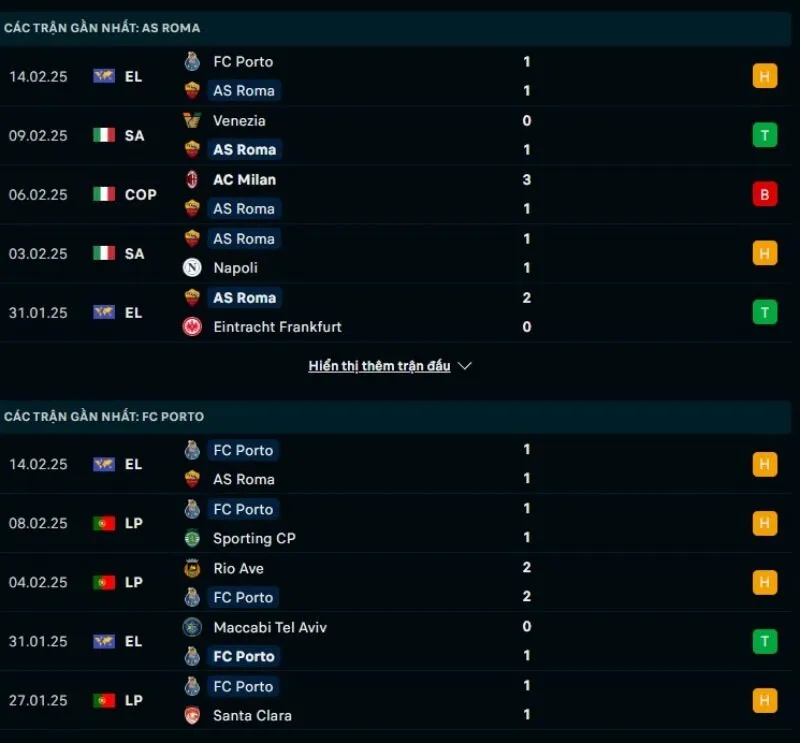Click the Venezia club crest icon
Screen dimensions: 800x743
tap(192, 120)
